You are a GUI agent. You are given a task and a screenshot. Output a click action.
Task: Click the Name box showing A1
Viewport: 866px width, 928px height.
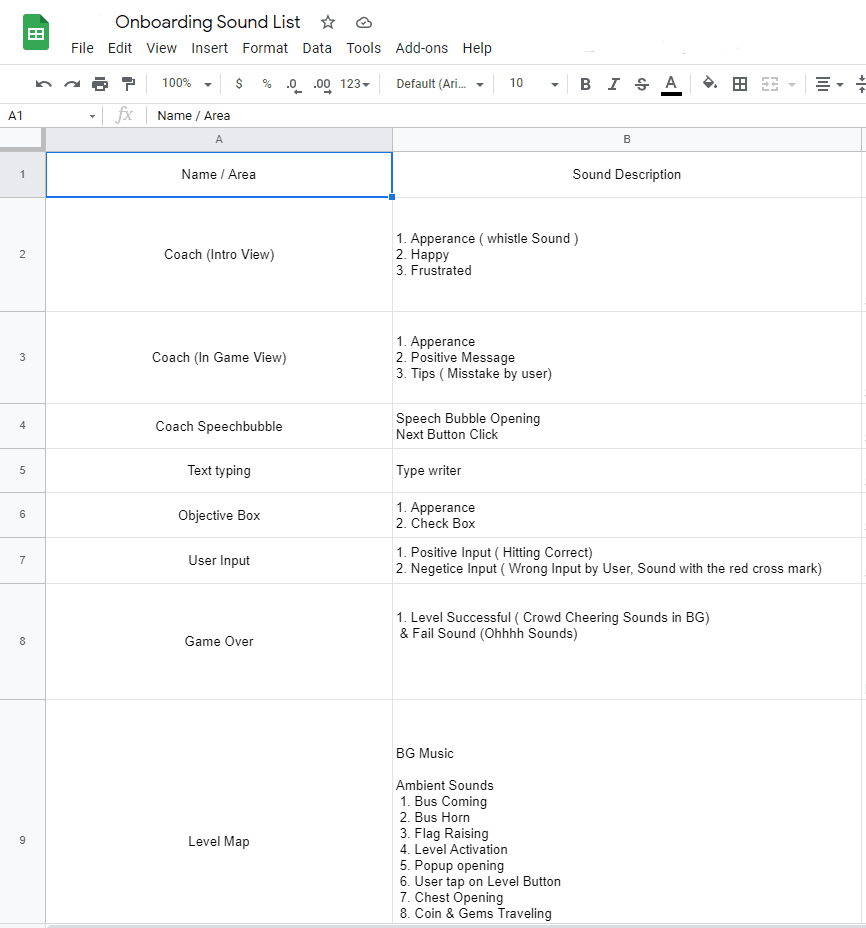(x=44, y=116)
